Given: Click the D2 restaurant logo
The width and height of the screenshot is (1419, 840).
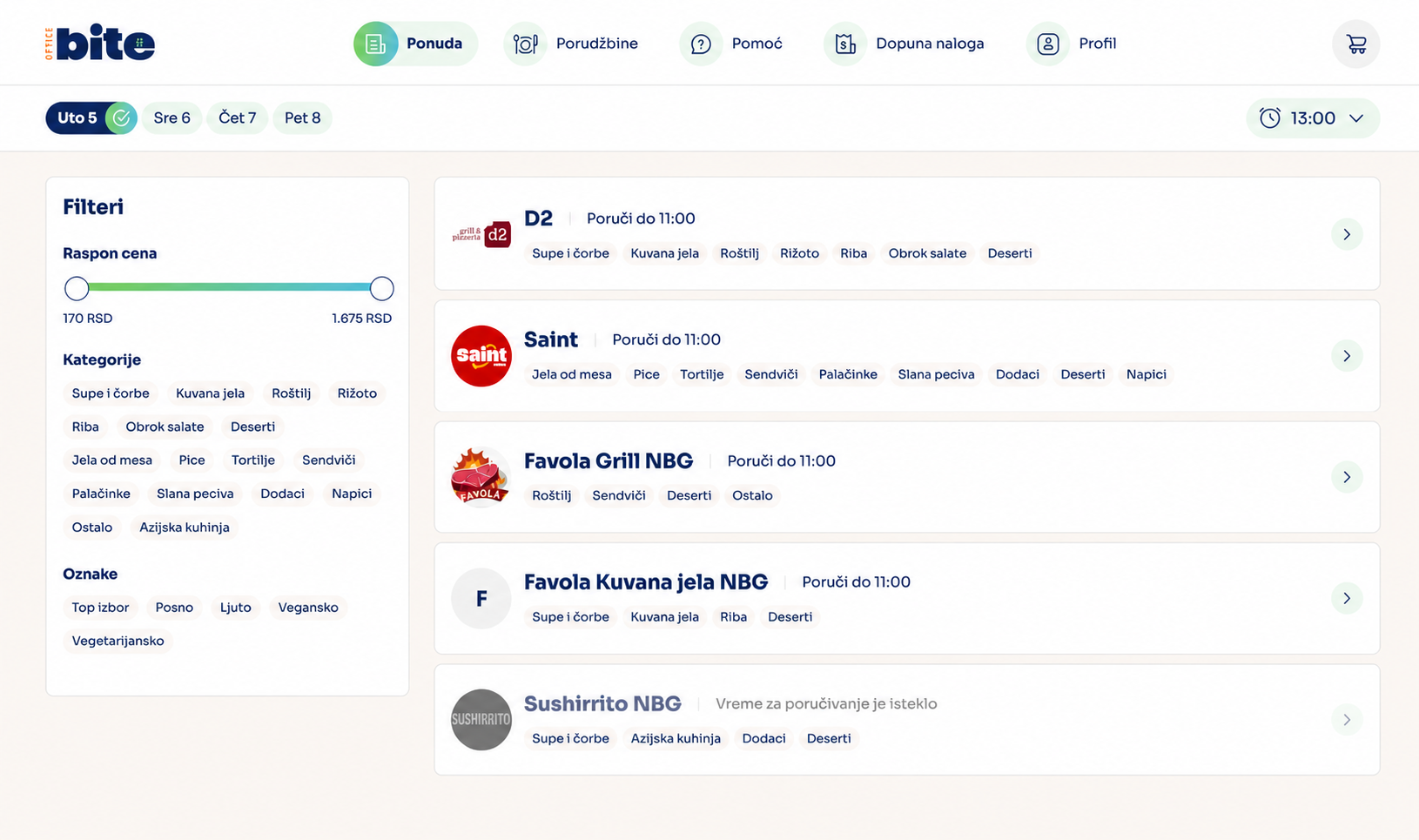Looking at the screenshot, I should (481, 234).
